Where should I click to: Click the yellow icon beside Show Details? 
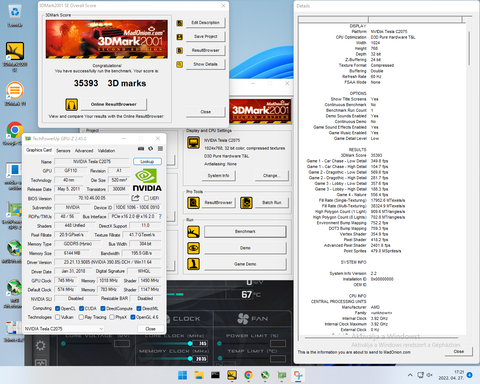[x=180, y=64]
